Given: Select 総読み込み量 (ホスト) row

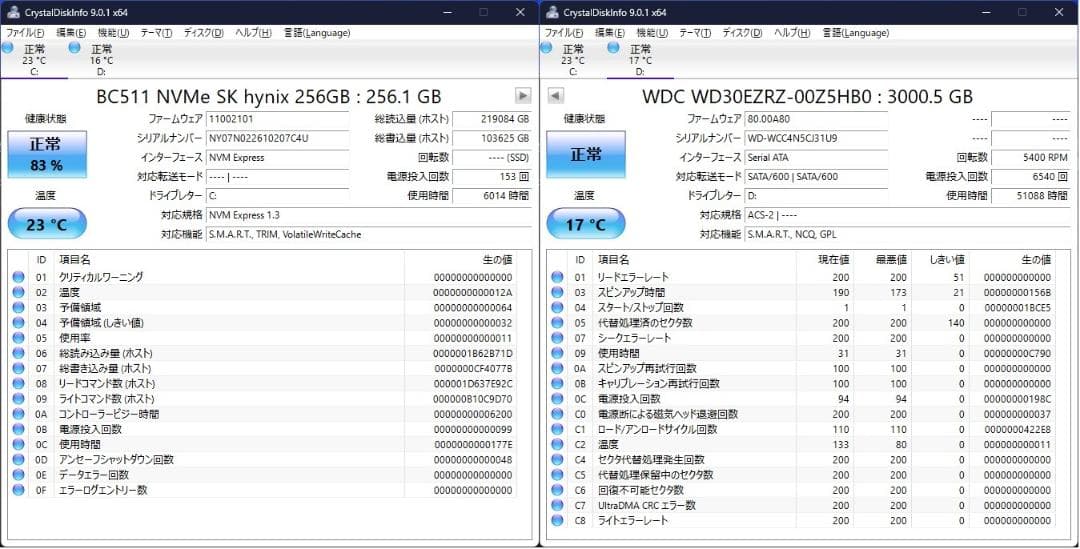Looking at the screenshot, I should pyautogui.click(x=262, y=353).
